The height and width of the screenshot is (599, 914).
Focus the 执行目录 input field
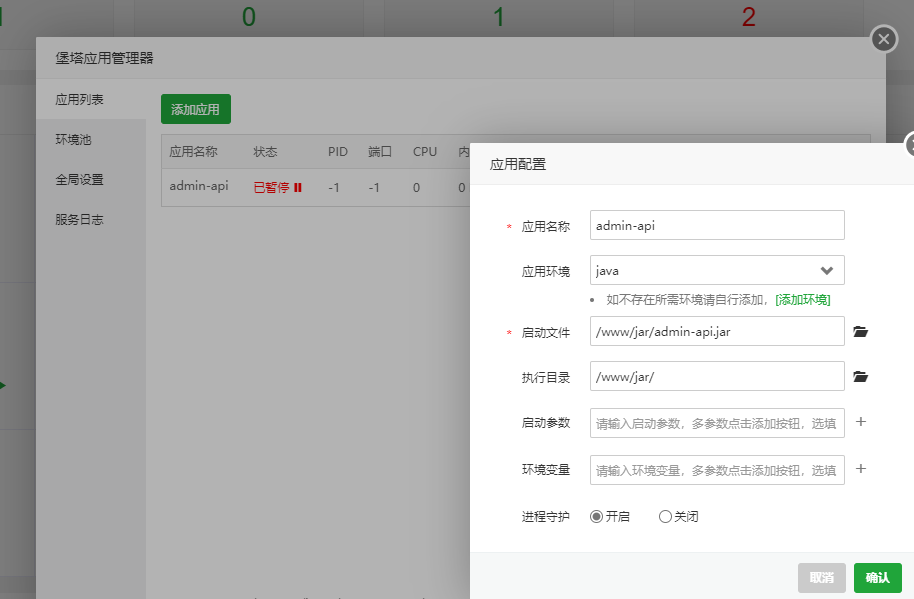pos(717,376)
